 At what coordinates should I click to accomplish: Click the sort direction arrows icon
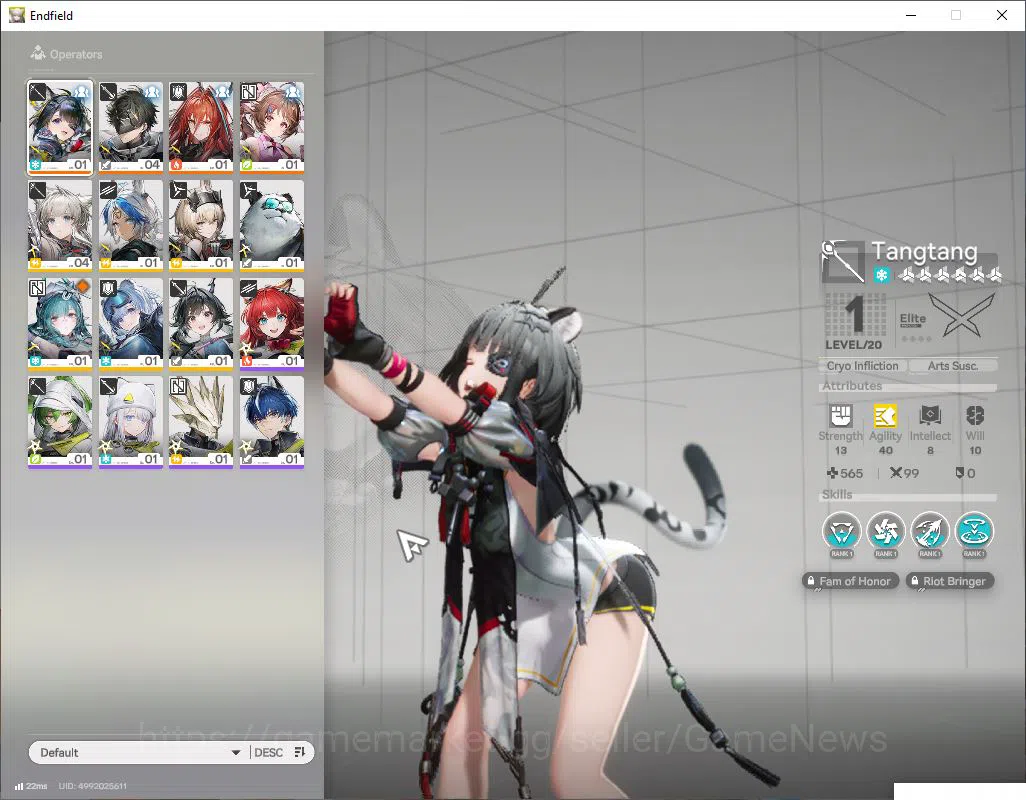(x=300, y=752)
